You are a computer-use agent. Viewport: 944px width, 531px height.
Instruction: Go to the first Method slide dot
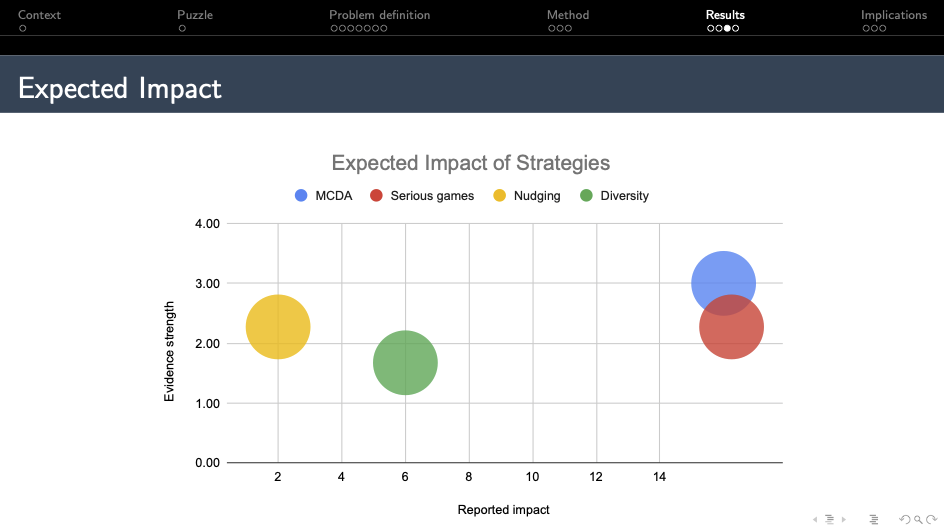click(x=551, y=28)
